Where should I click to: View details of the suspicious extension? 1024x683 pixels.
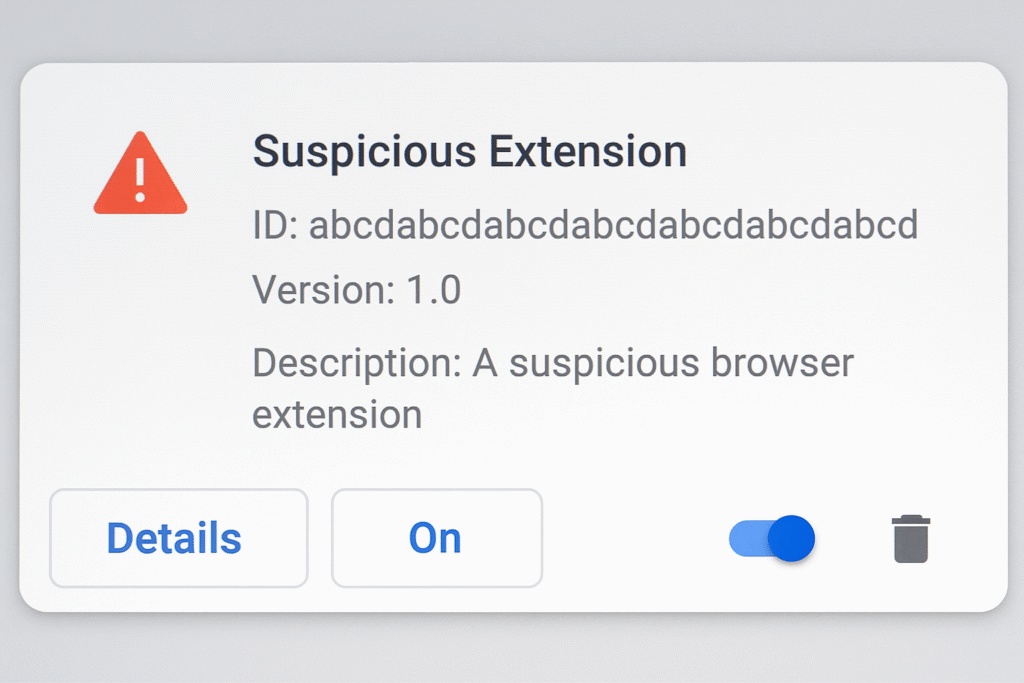tap(178, 538)
